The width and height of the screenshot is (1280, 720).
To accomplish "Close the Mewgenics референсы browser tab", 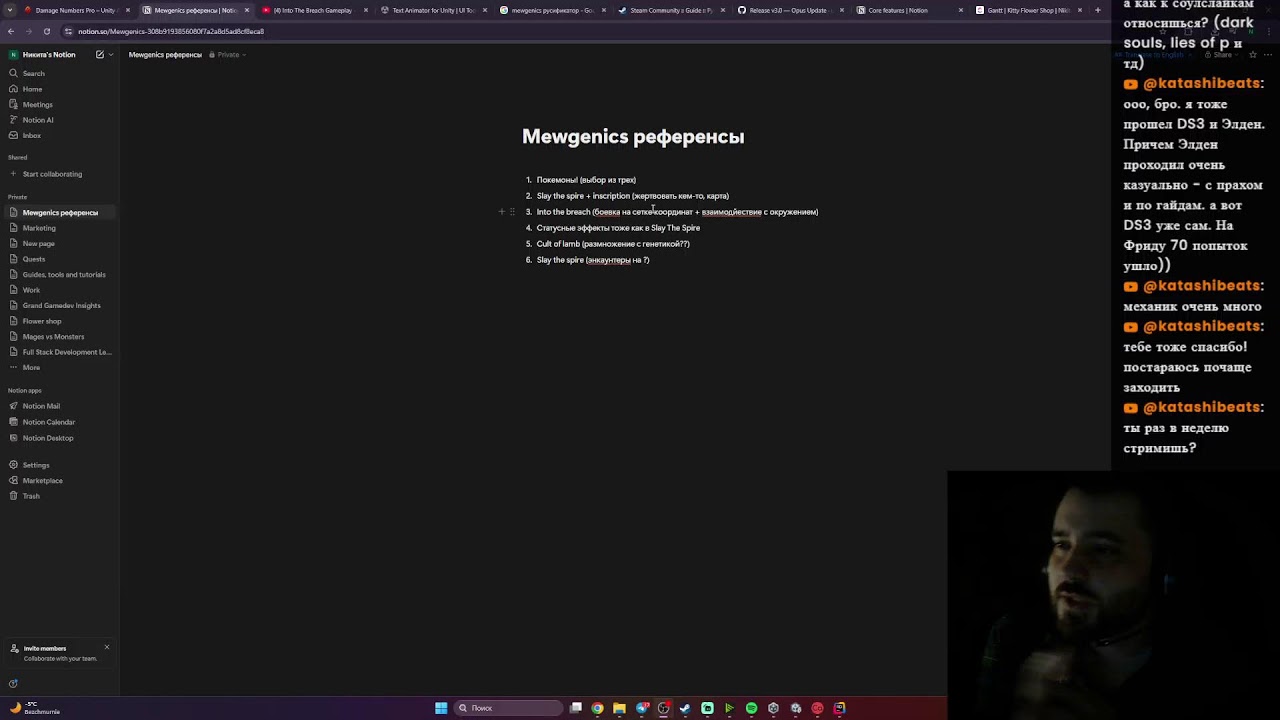I will click(247, 10).
